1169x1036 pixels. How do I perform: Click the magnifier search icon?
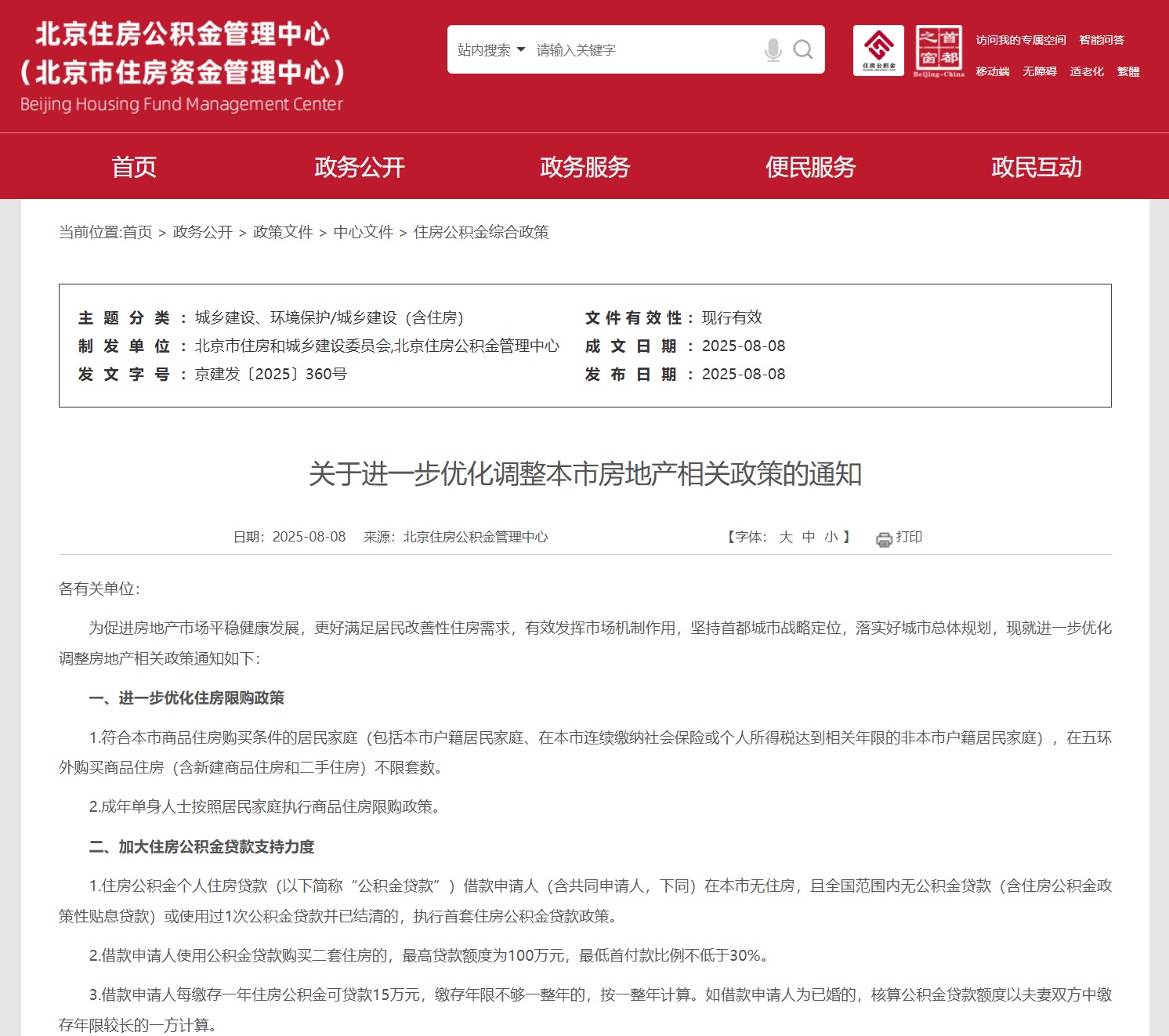click(802, 49)
